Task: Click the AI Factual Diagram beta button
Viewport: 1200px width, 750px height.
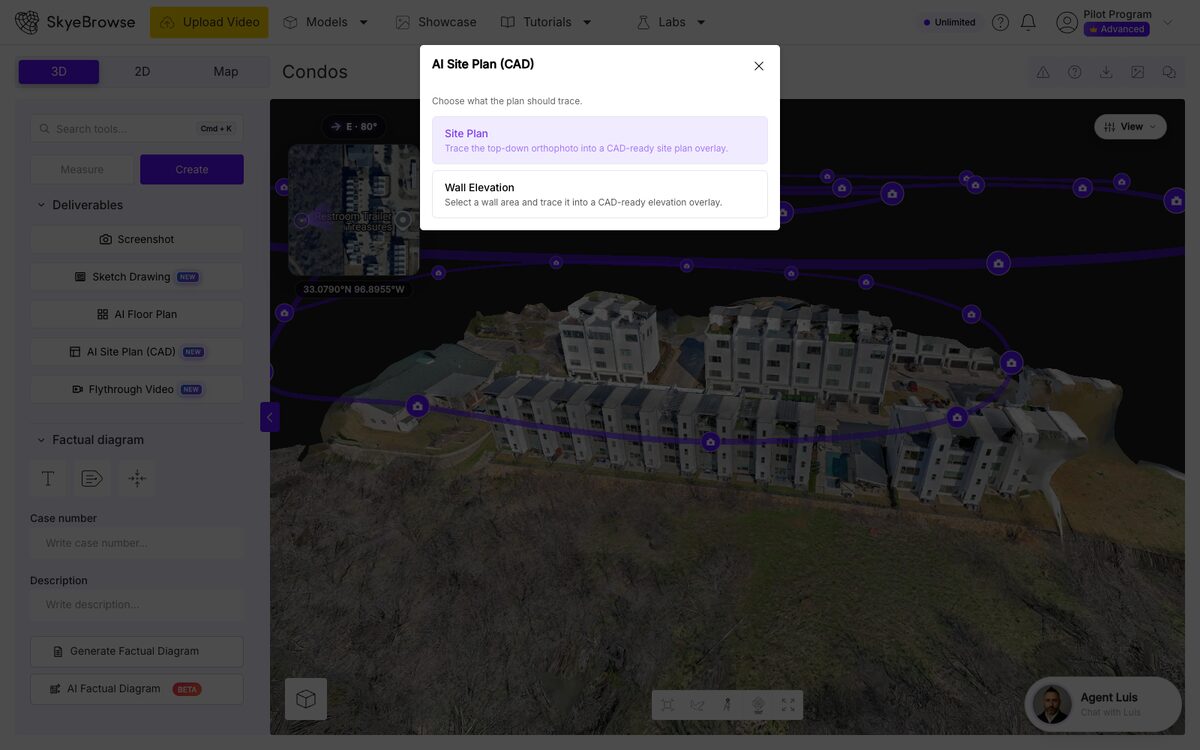Action: (137, 689)
